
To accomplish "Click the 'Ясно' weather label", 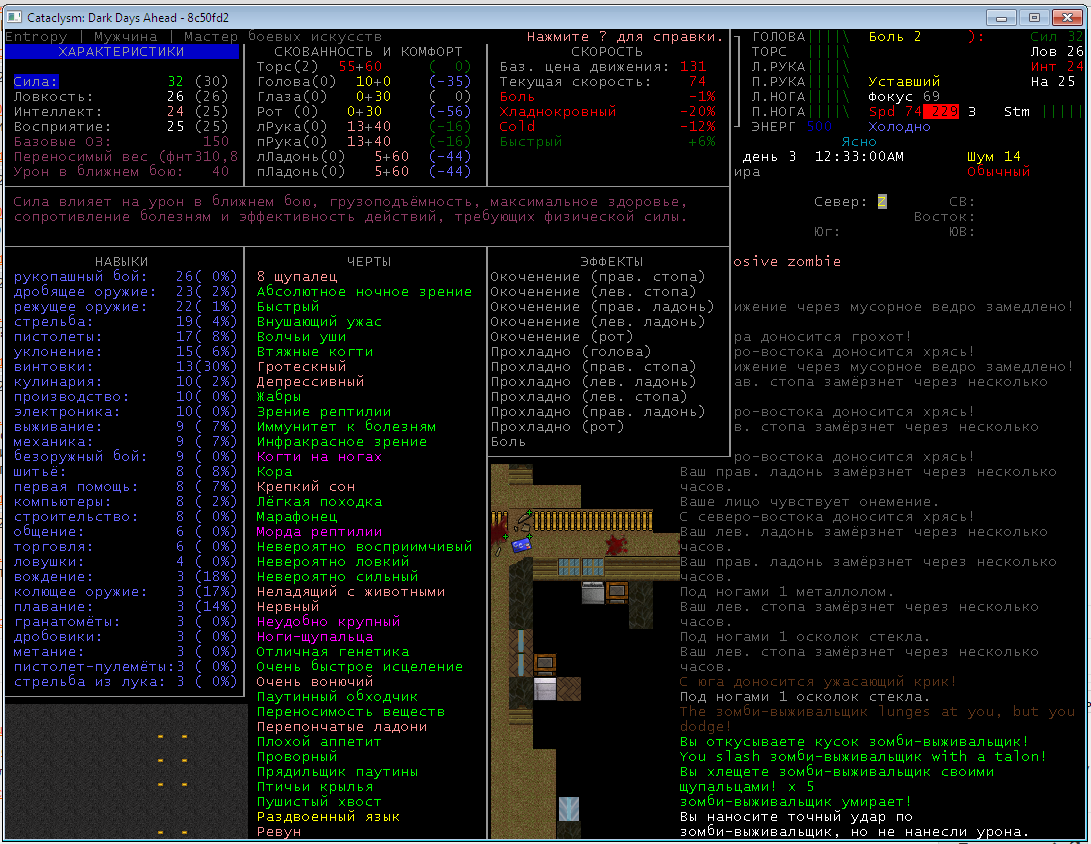I will pos(859,141).
